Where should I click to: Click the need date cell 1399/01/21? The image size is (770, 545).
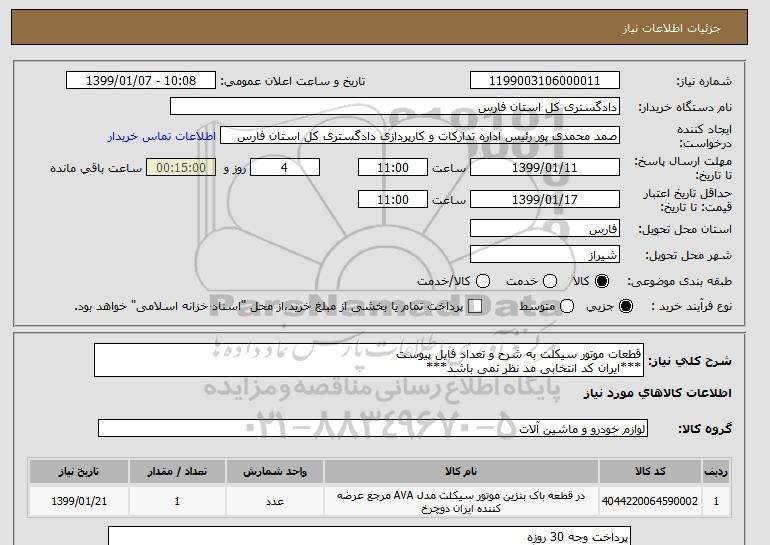79,501
